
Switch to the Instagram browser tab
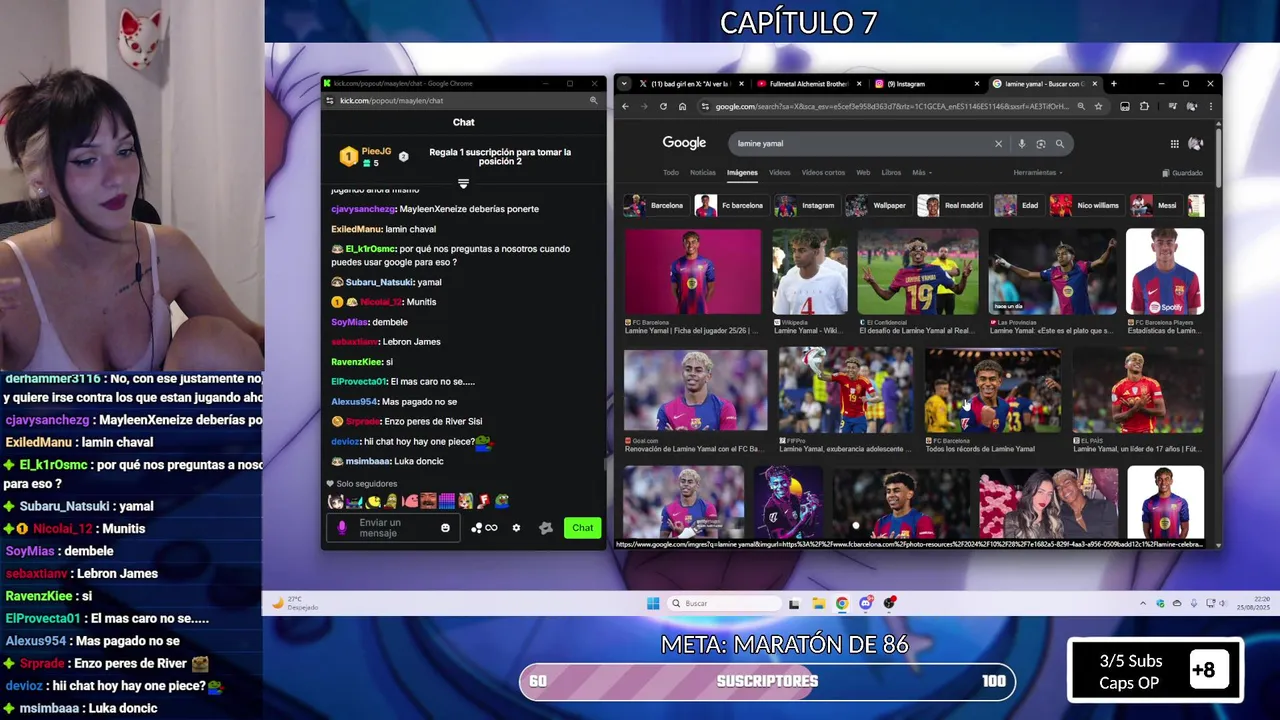tap(926, 84)
